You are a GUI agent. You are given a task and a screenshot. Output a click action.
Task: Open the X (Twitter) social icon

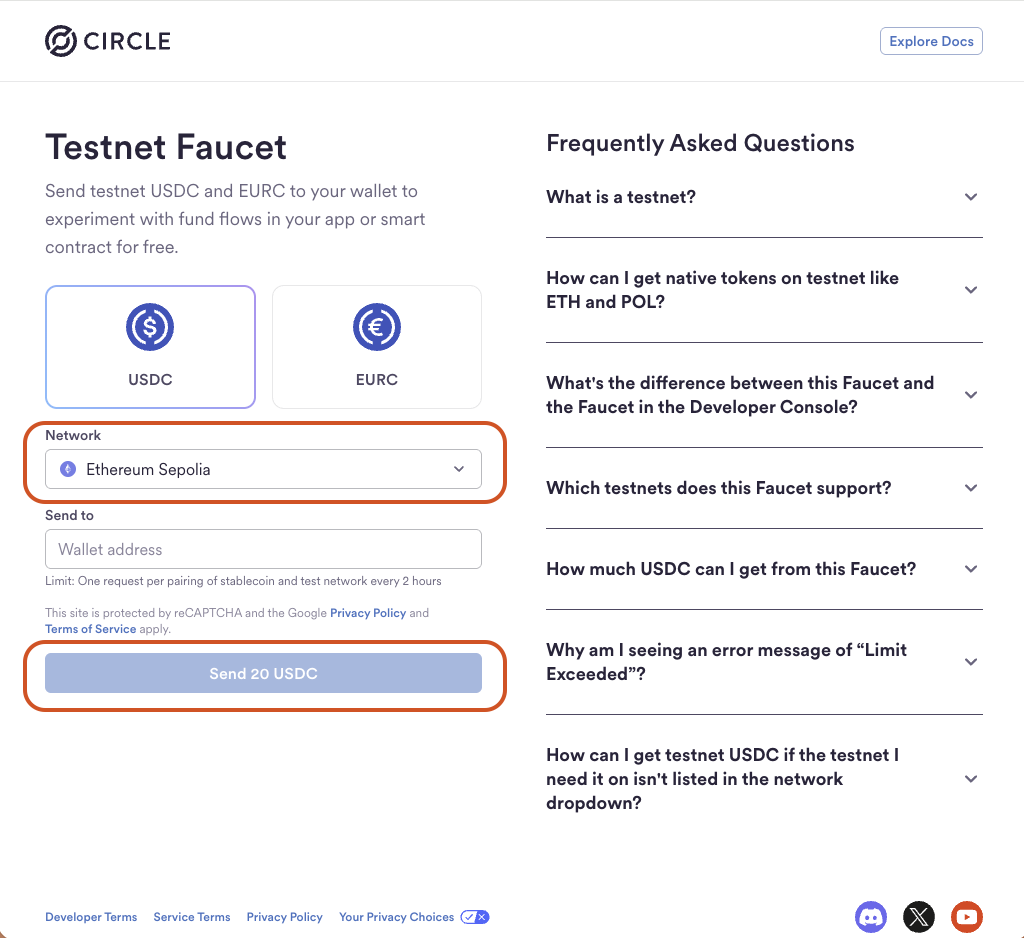(919, 916)
